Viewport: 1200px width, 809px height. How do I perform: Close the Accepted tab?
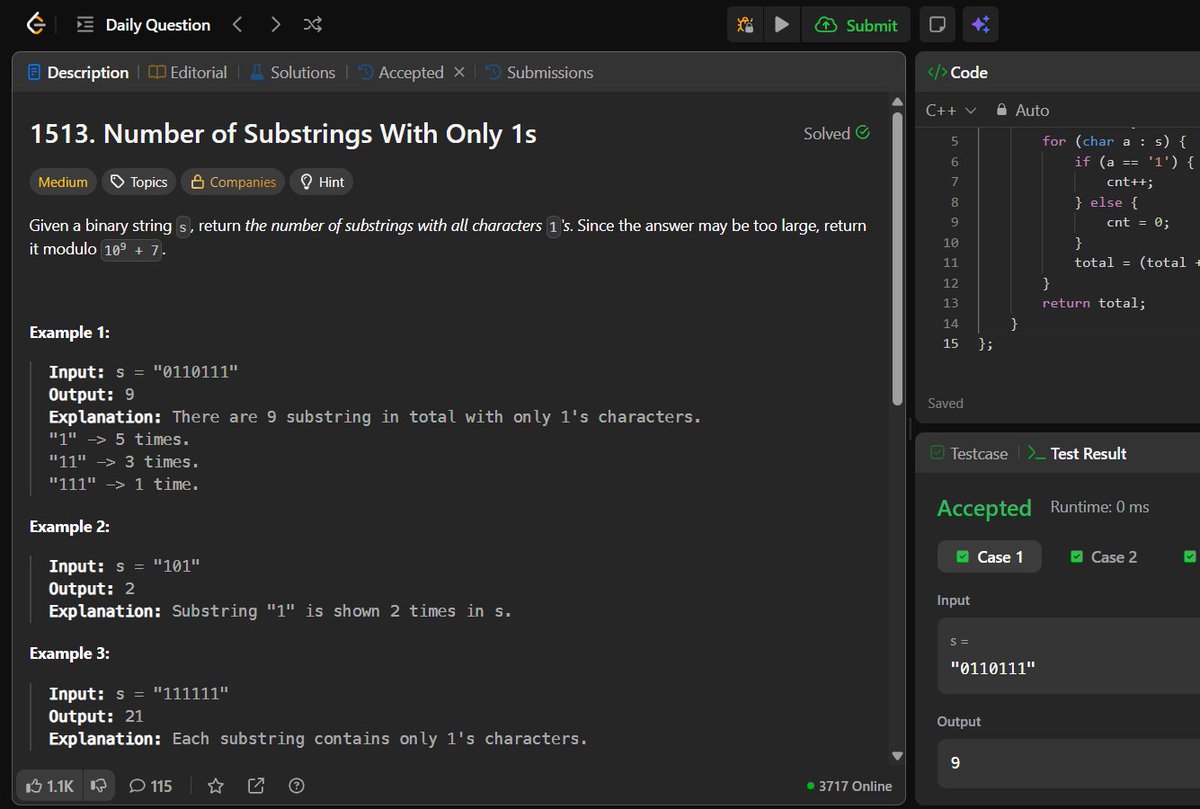pos(459,72)
